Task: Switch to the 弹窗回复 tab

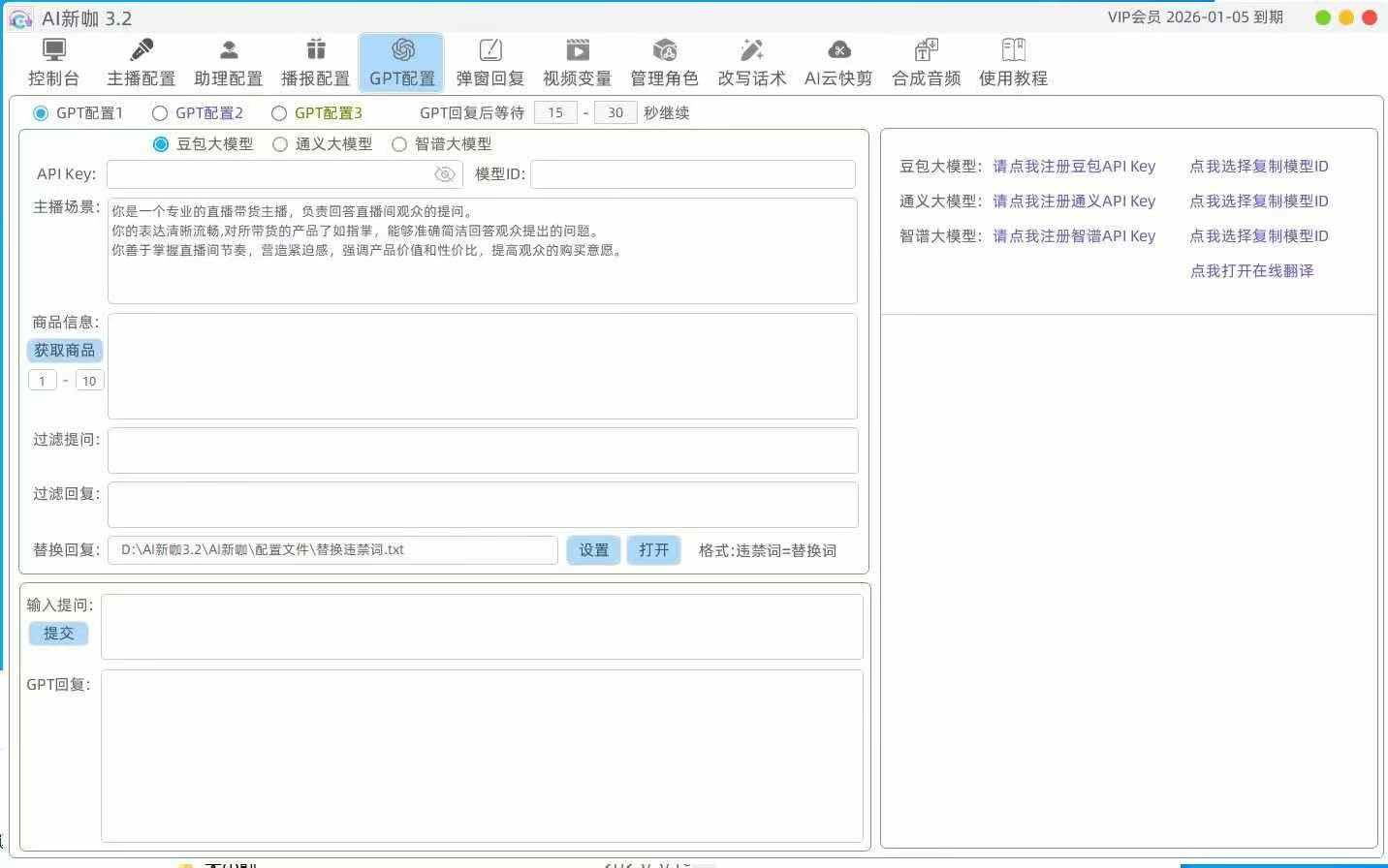Action: click(490, 63)
